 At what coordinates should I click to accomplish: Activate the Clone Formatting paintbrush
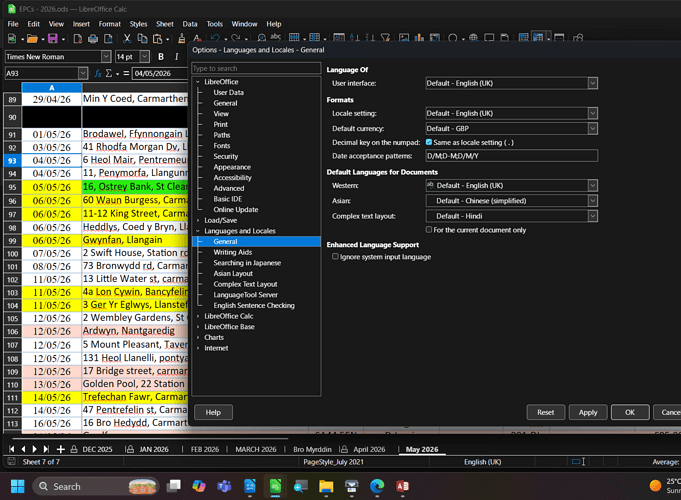182,39
